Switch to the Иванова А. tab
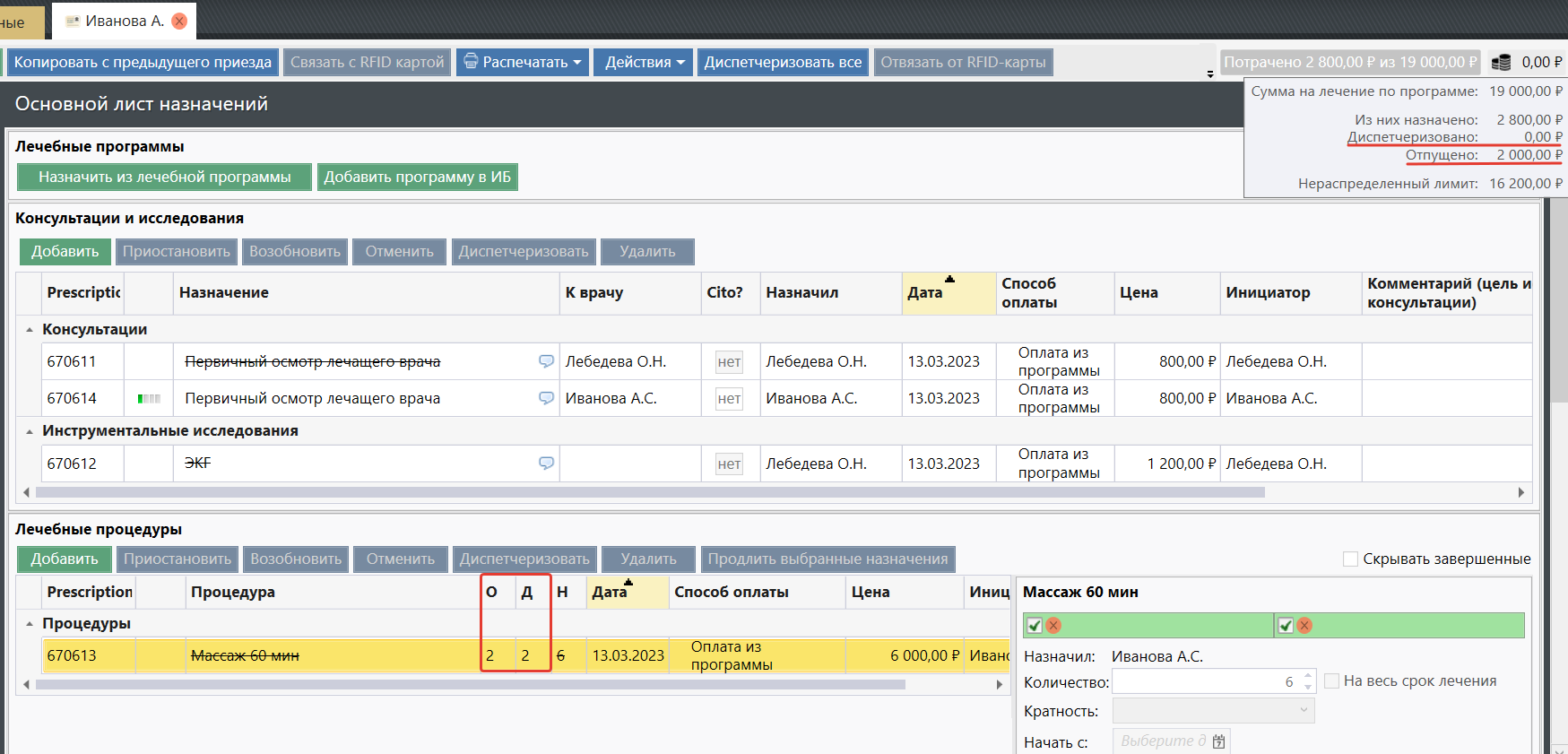Image resolution: width=1568 pixels, height=754 pixels. click(117, 21)
